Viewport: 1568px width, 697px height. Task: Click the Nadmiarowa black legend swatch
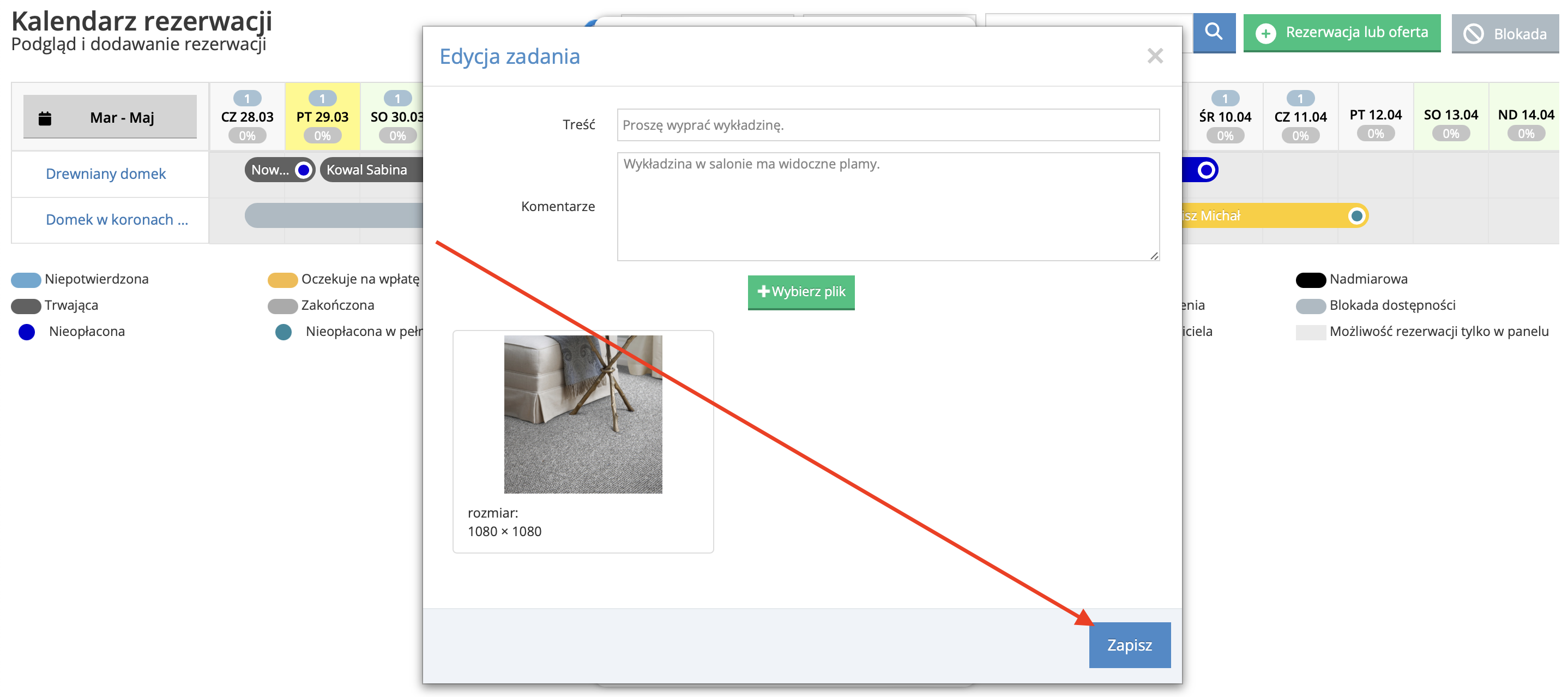[x=1311, y=279]
